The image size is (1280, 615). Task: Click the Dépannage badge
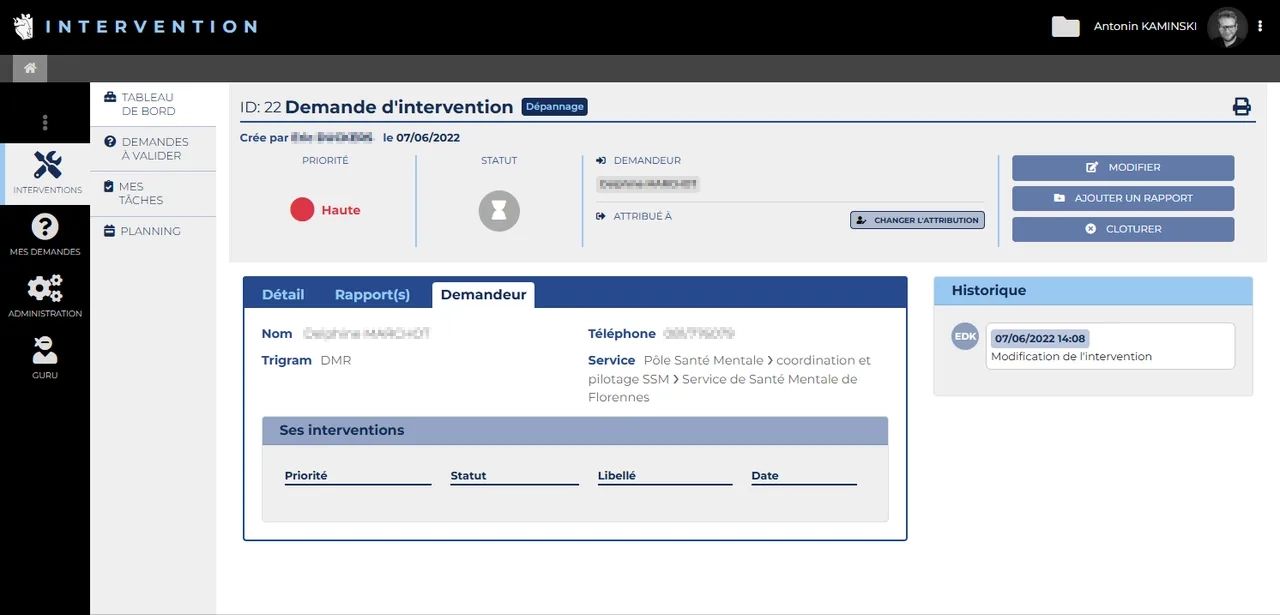point(554,107)
